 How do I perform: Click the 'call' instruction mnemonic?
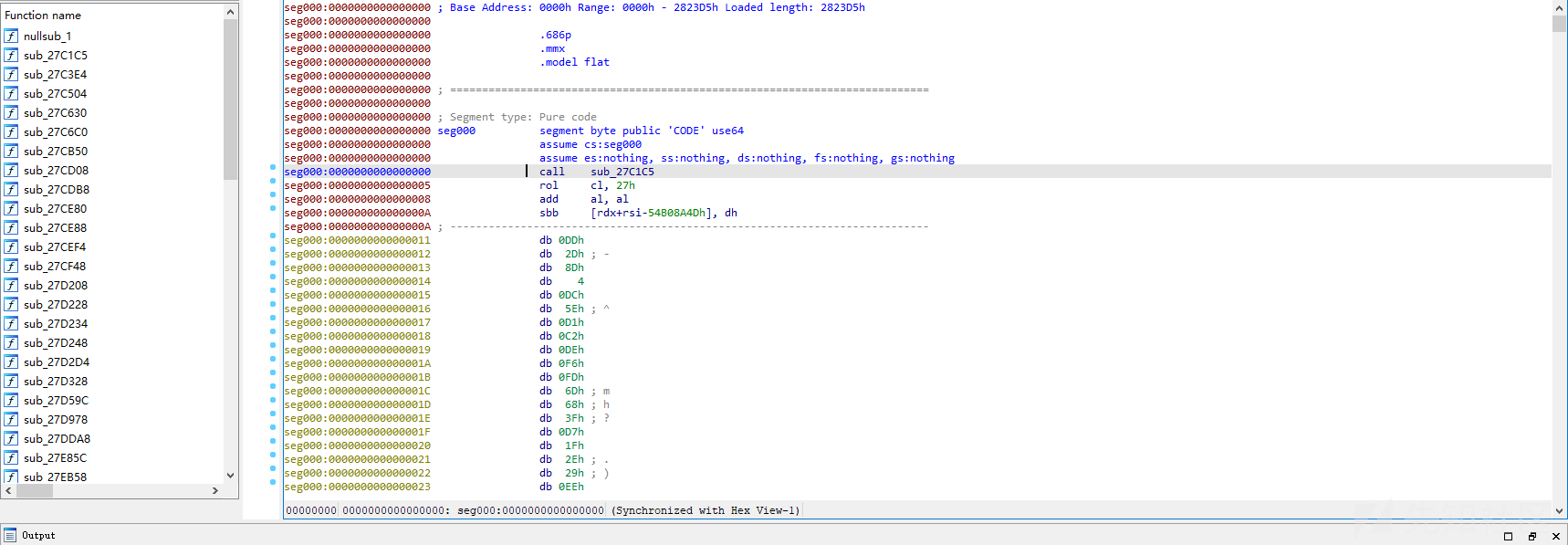552,172
